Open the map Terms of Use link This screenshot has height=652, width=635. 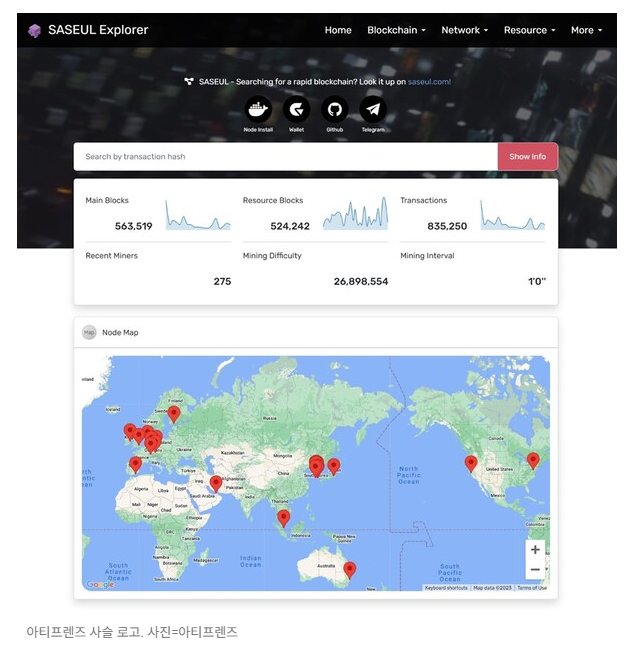[x=532, y=588]
